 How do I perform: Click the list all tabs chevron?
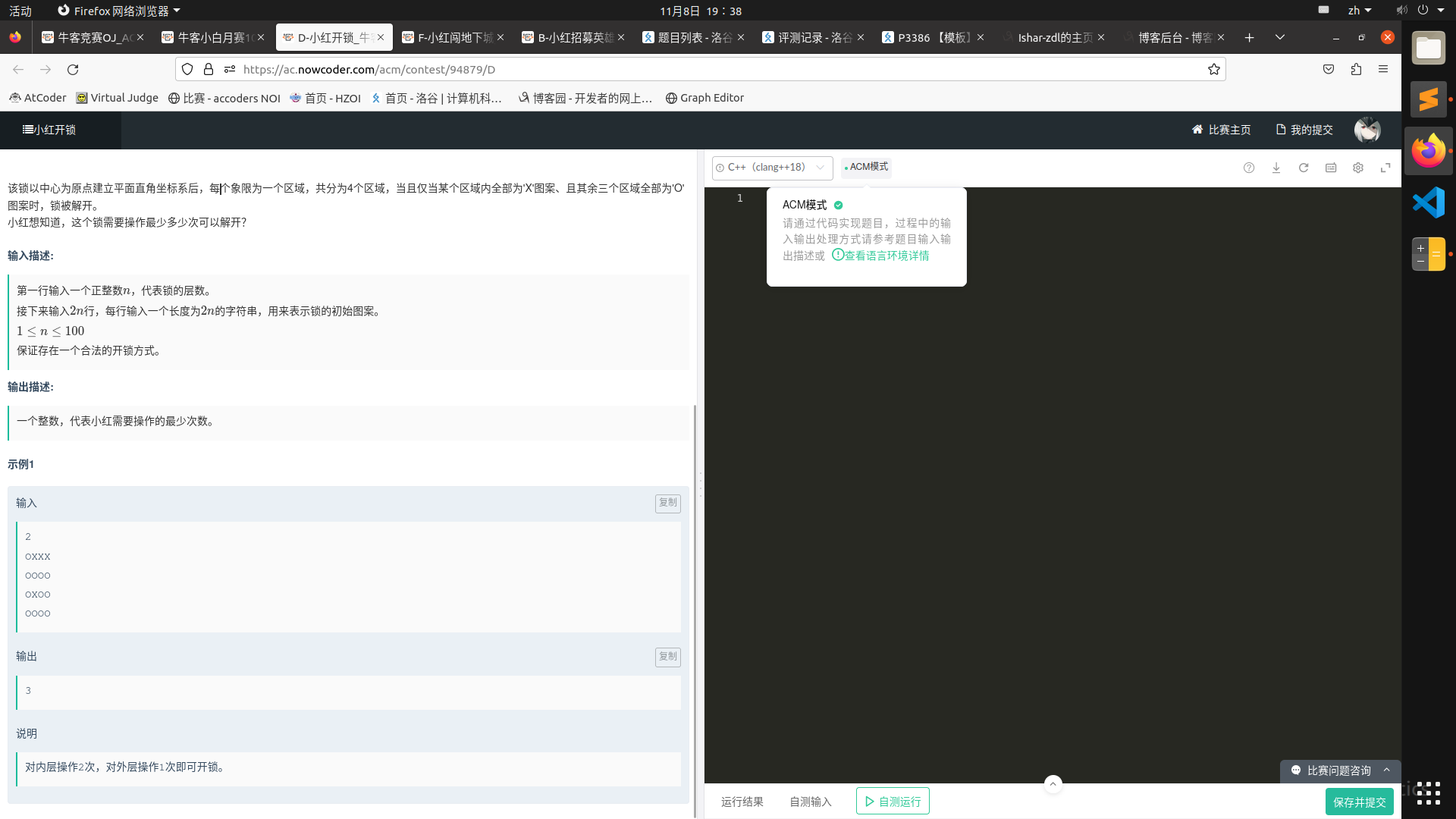pos(1280,37)
